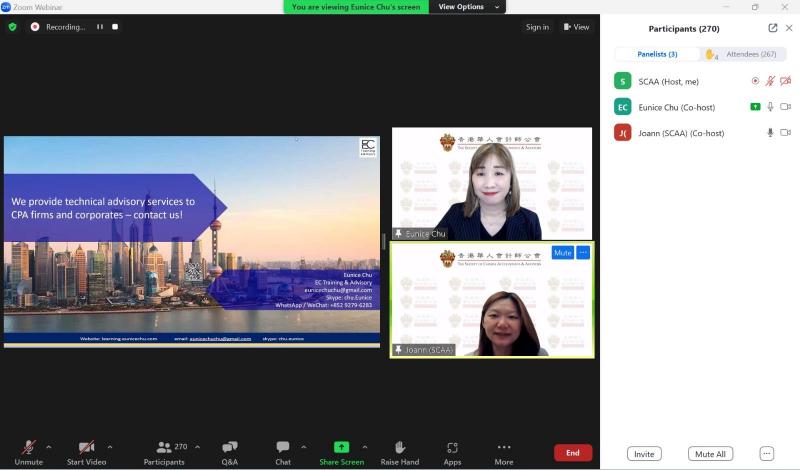800x470 pixels.
Task: Click the Sign in button
Action: pos(537,27)
